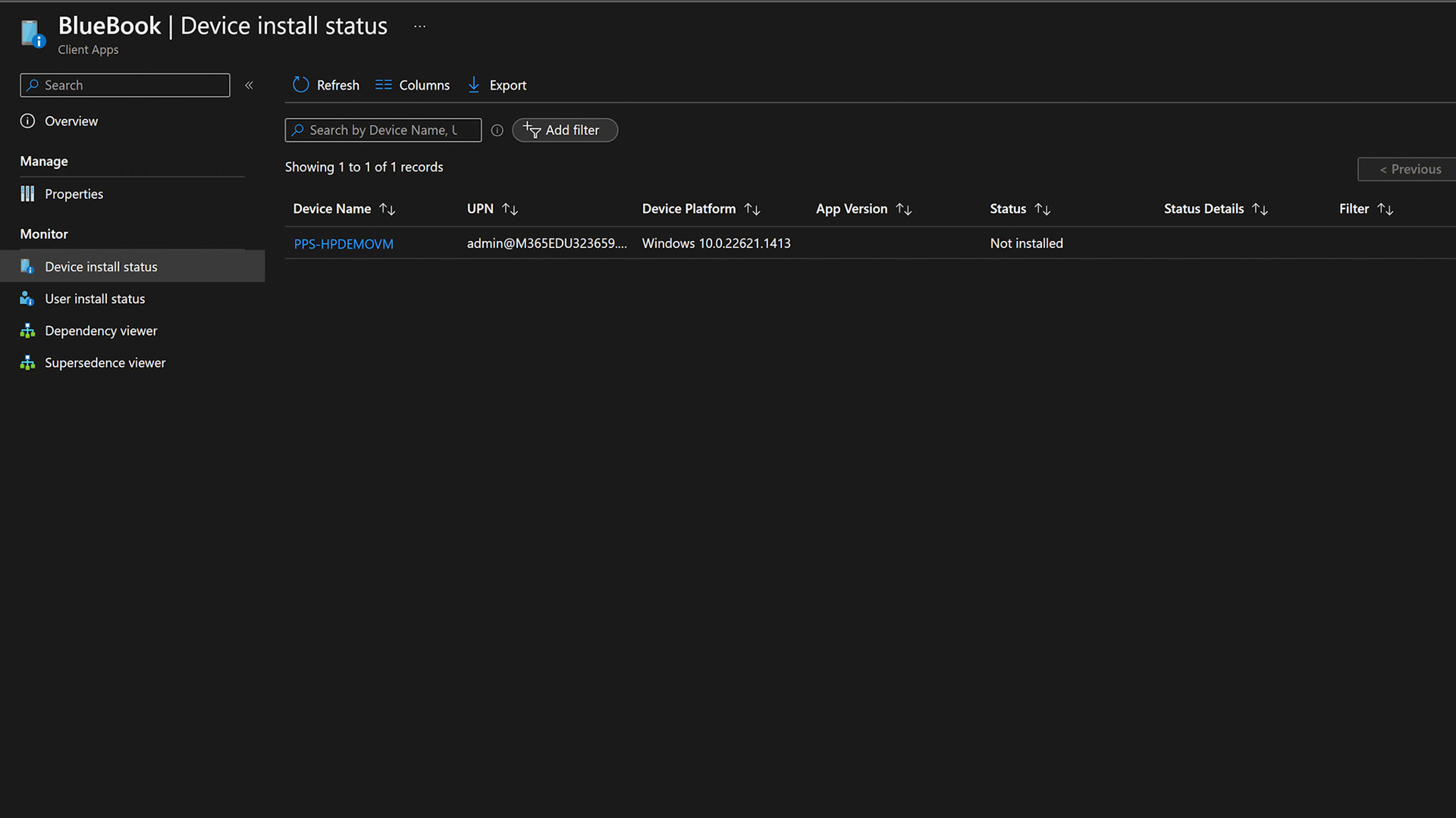Image resolution: width=1456 pixels, height=818 pixels.
Task: Sort by App Version column arrows
Action: click(904, 209)
